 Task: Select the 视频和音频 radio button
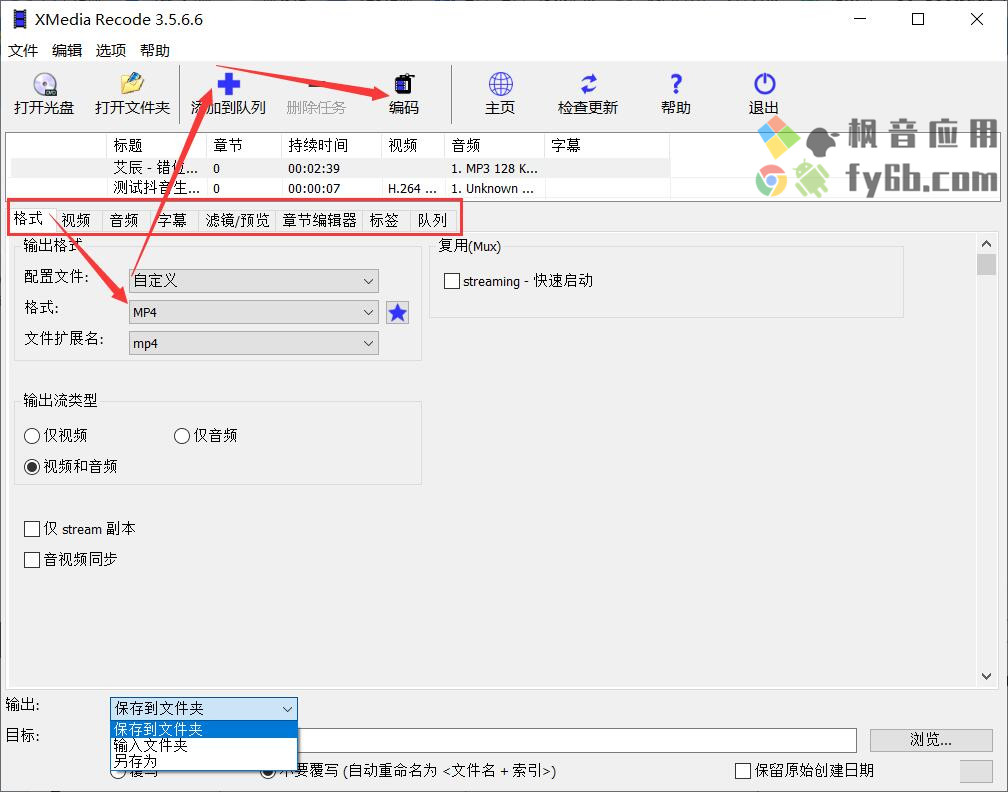point(32,467)
